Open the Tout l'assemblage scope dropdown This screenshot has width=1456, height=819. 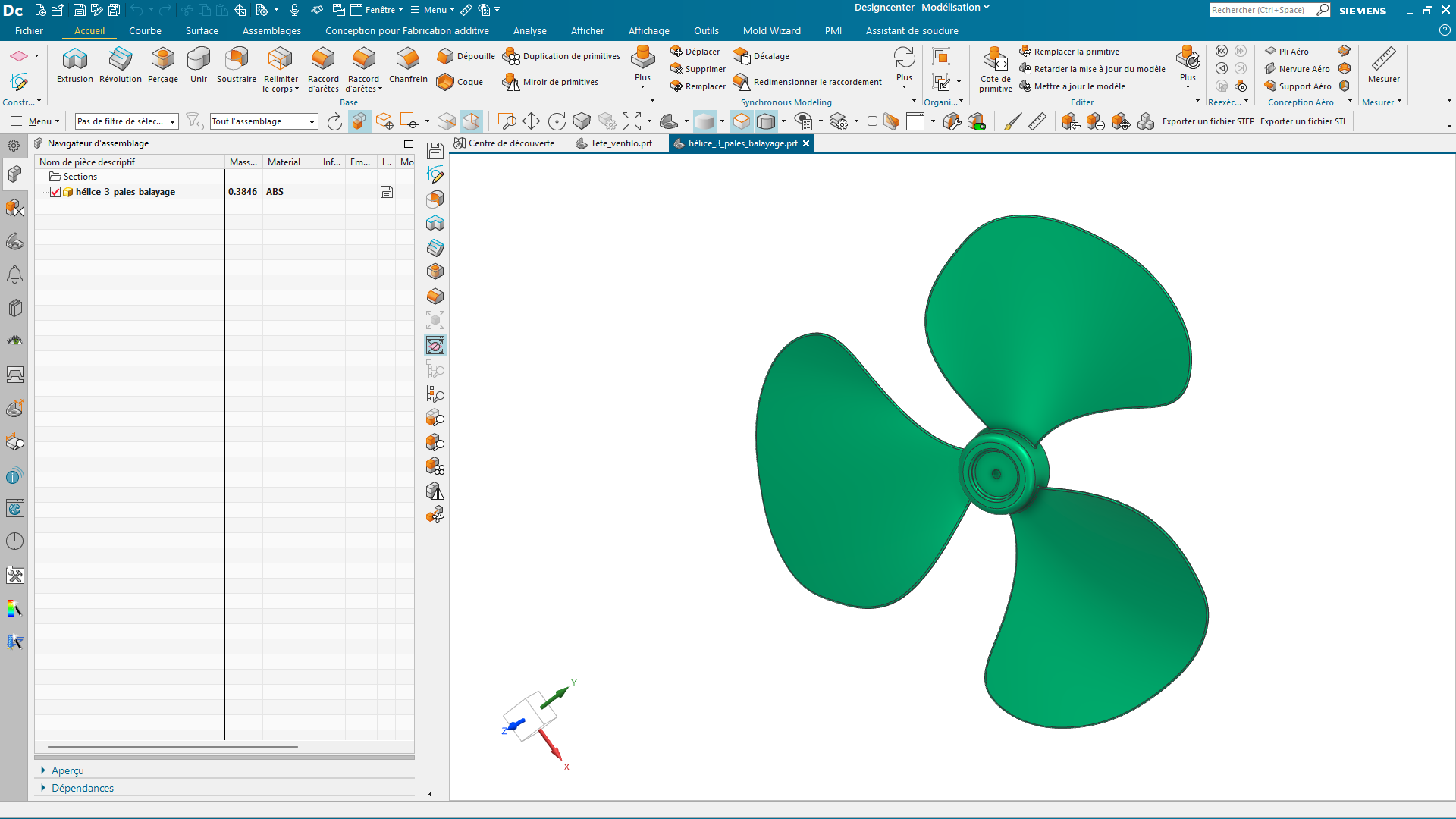264,121
